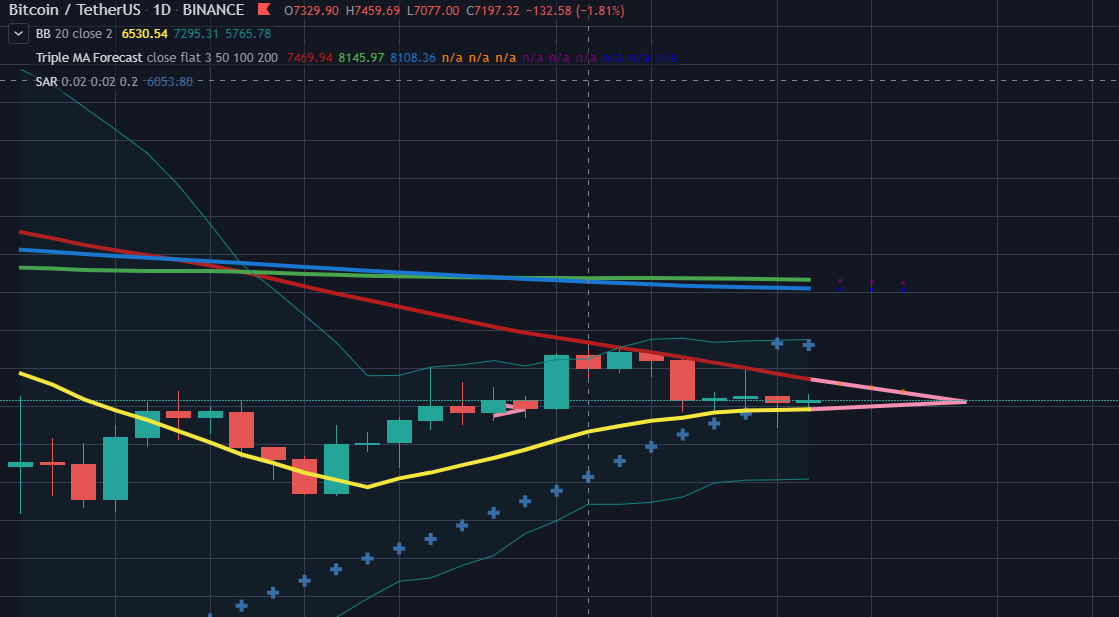Click the blue MA value 8108.36
This screenshot has height=617, width=1119.
click(412, 58)
